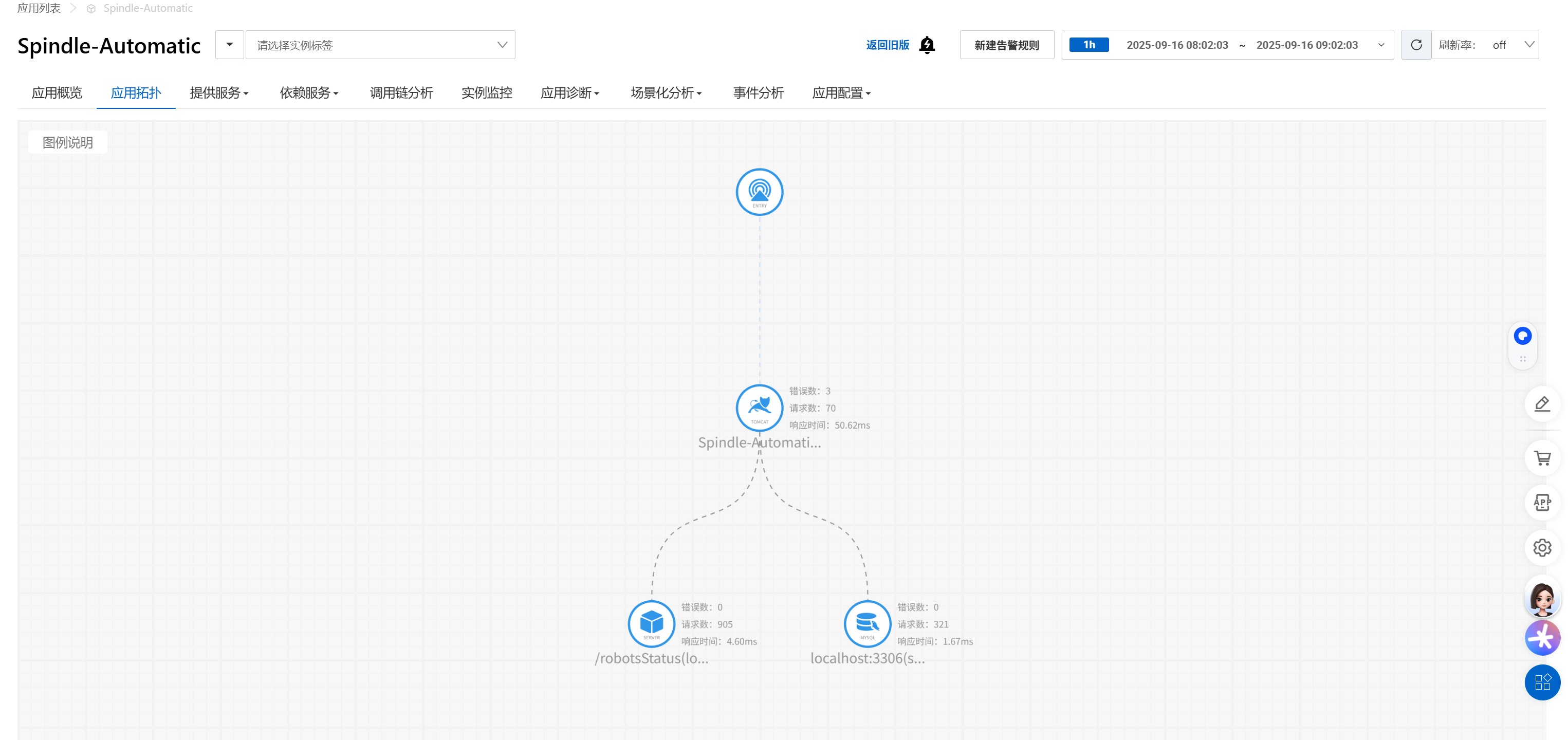Select the Tomcat Spindle-Automatic node

pyautogui.click(x=759, y=407)
